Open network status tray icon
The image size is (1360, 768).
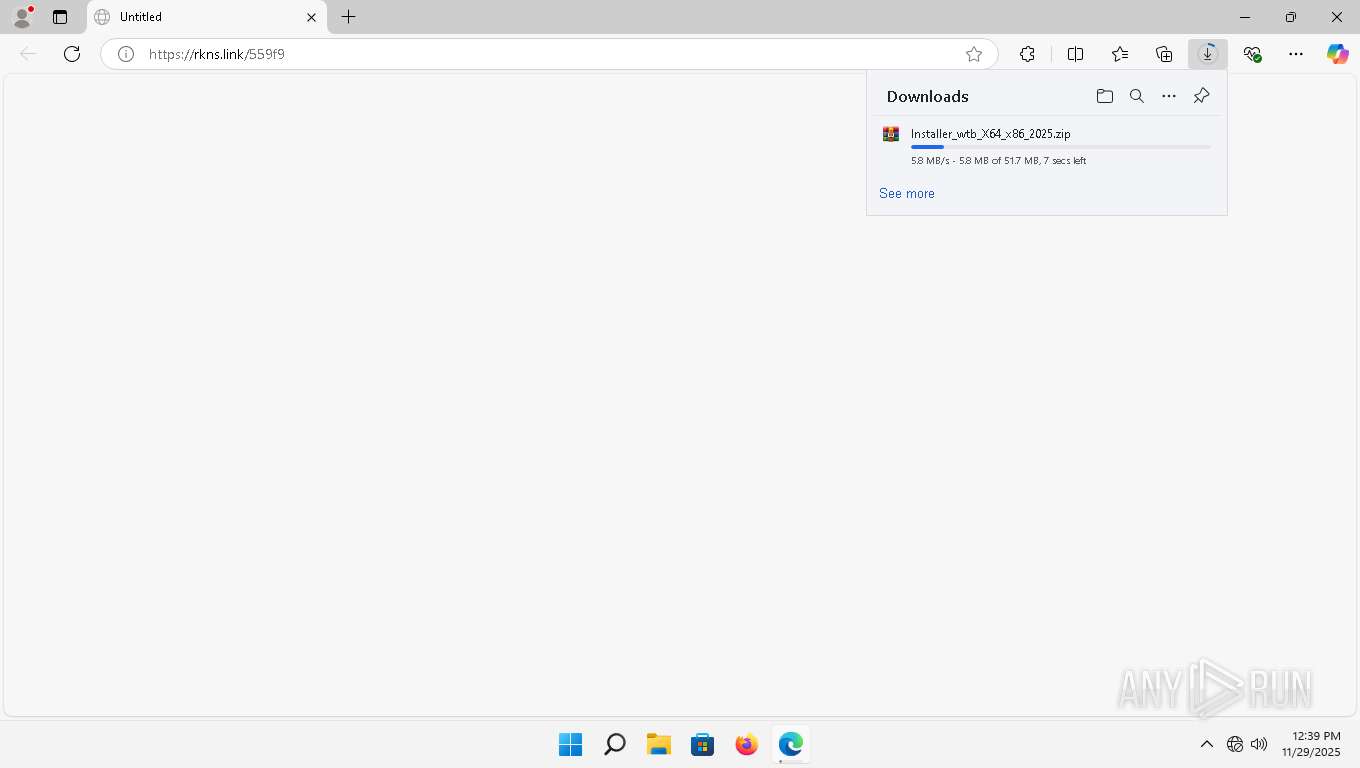[x=1235, y=744]
